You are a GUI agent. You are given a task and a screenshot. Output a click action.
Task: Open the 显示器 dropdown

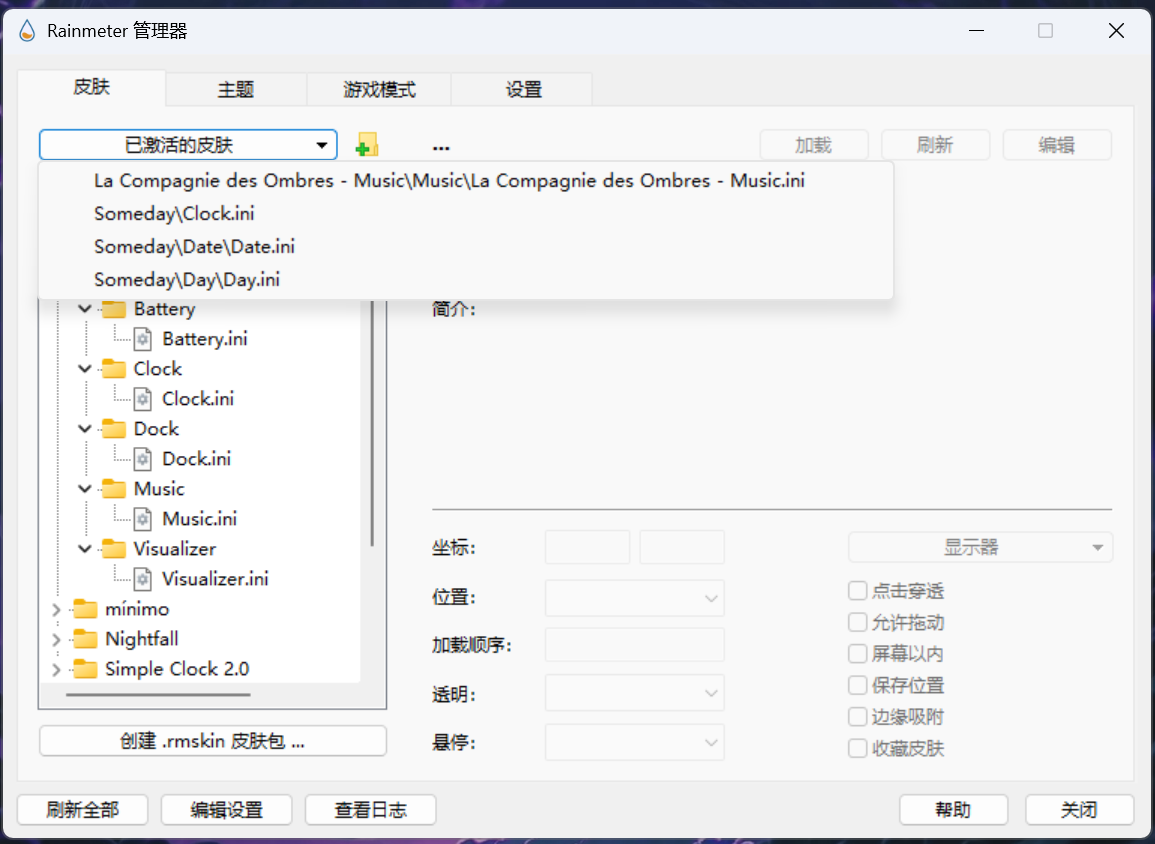pyautogui.click(x=980, y=547)
